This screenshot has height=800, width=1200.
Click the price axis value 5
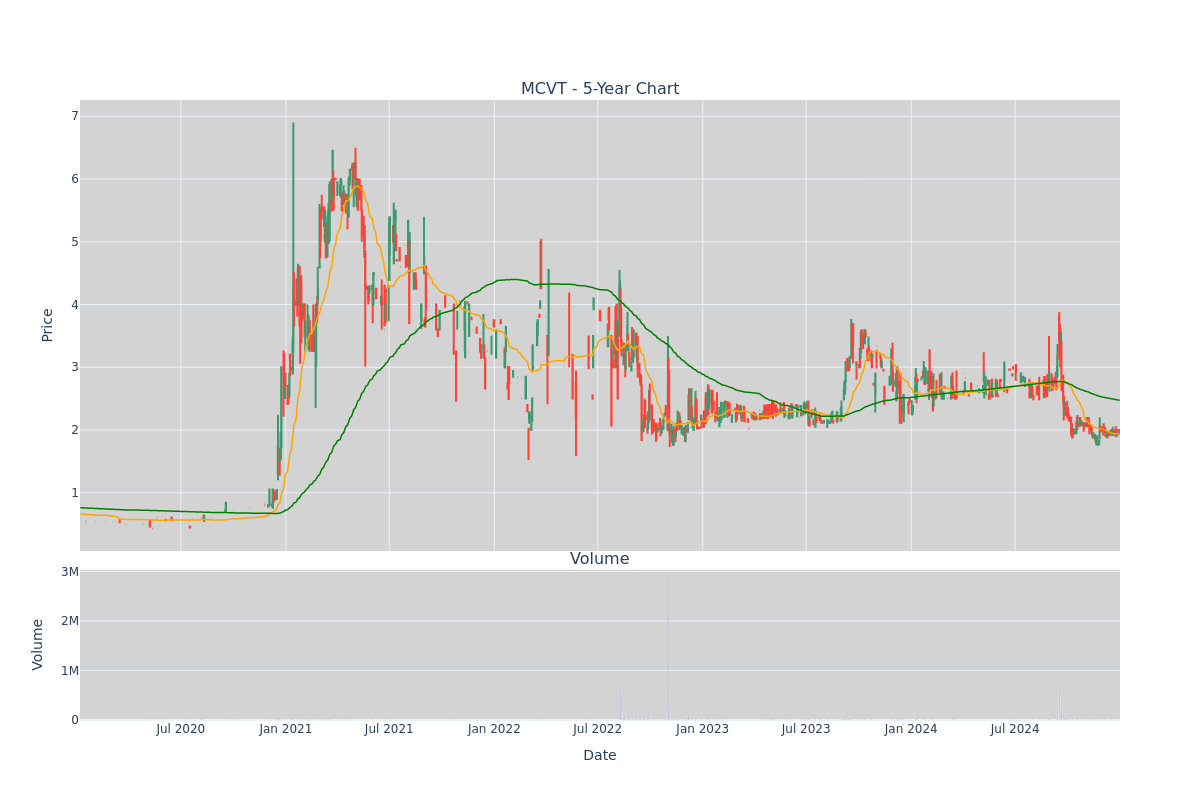pyautogui.click(x=74, y=242)
